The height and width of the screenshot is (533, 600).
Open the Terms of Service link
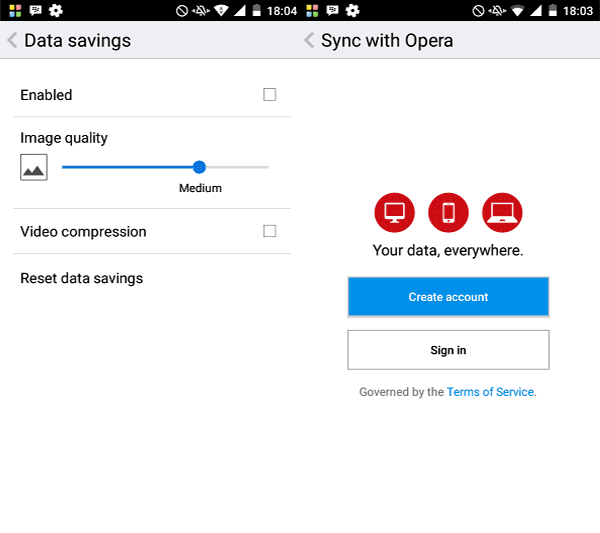[x=491, y=392]
